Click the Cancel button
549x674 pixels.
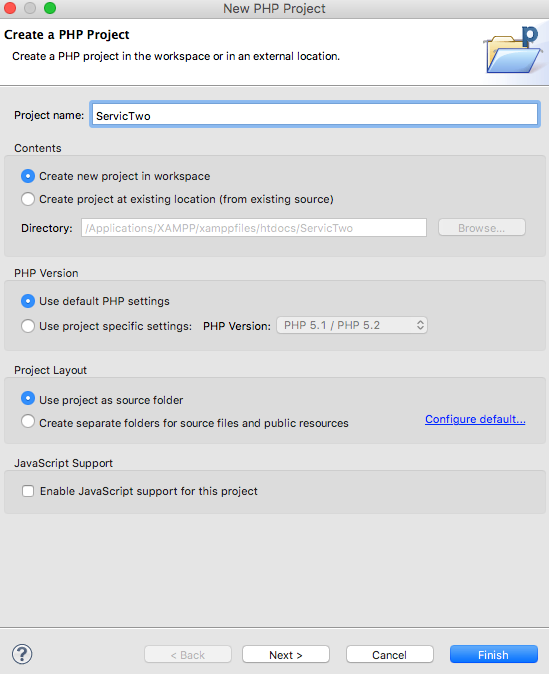coord(390,655)
